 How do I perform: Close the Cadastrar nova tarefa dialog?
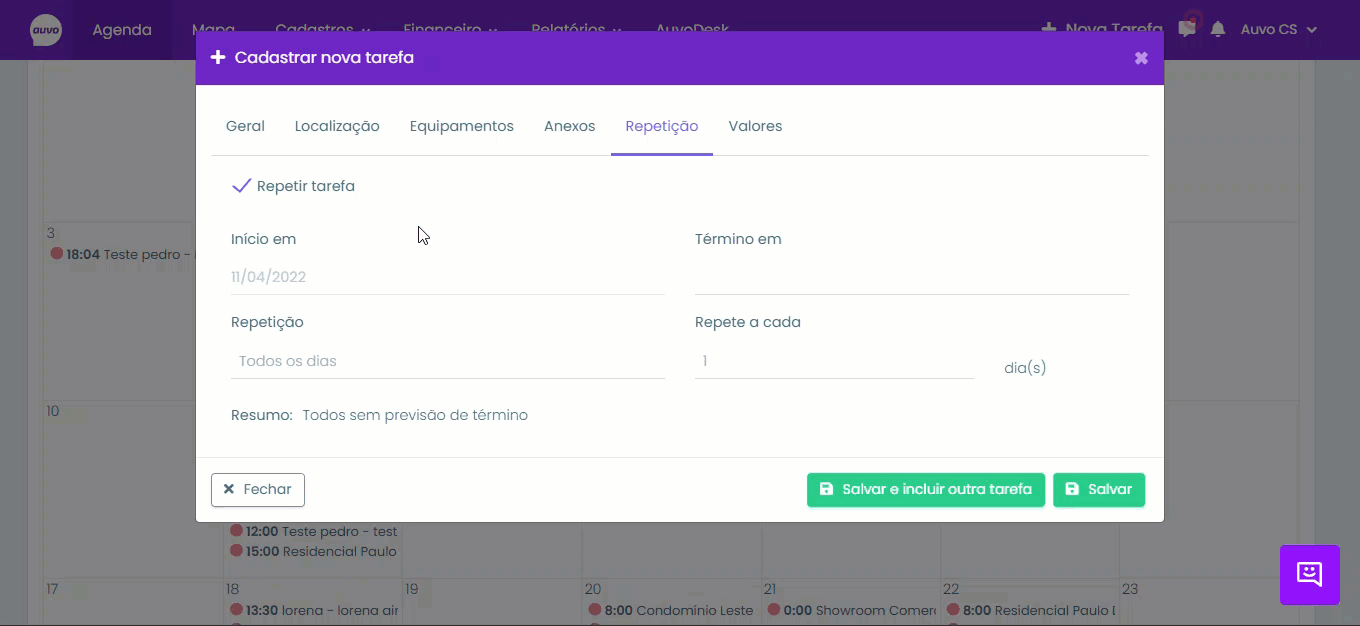coord(1141,58)
